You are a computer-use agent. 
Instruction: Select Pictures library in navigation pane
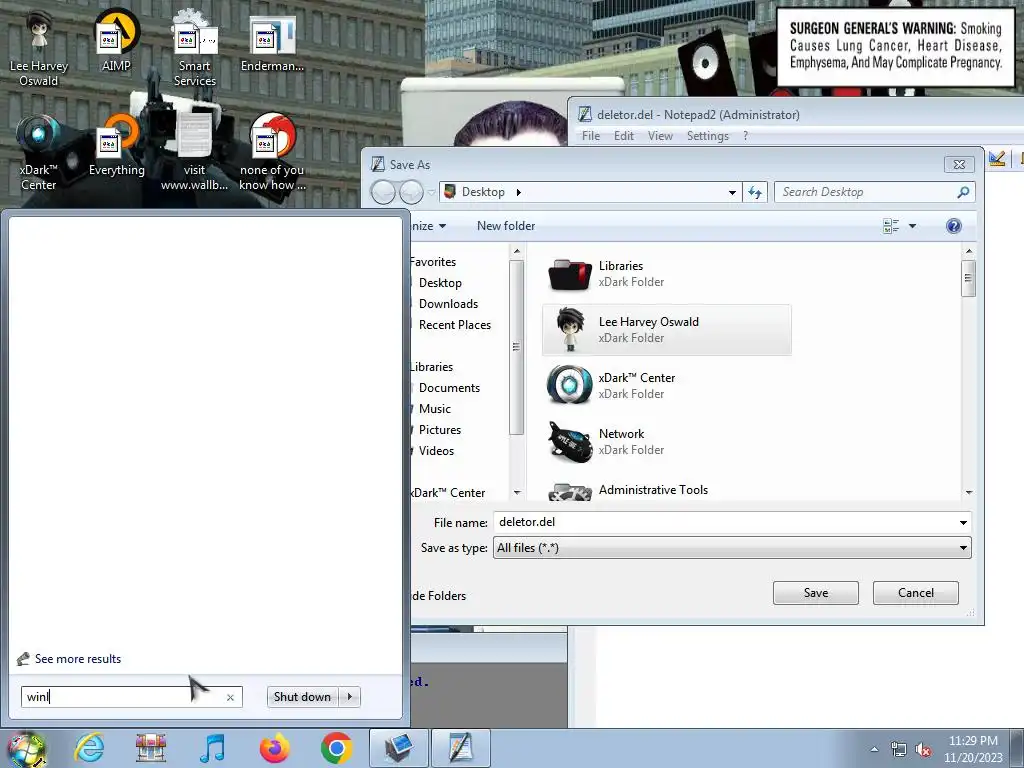440,430
